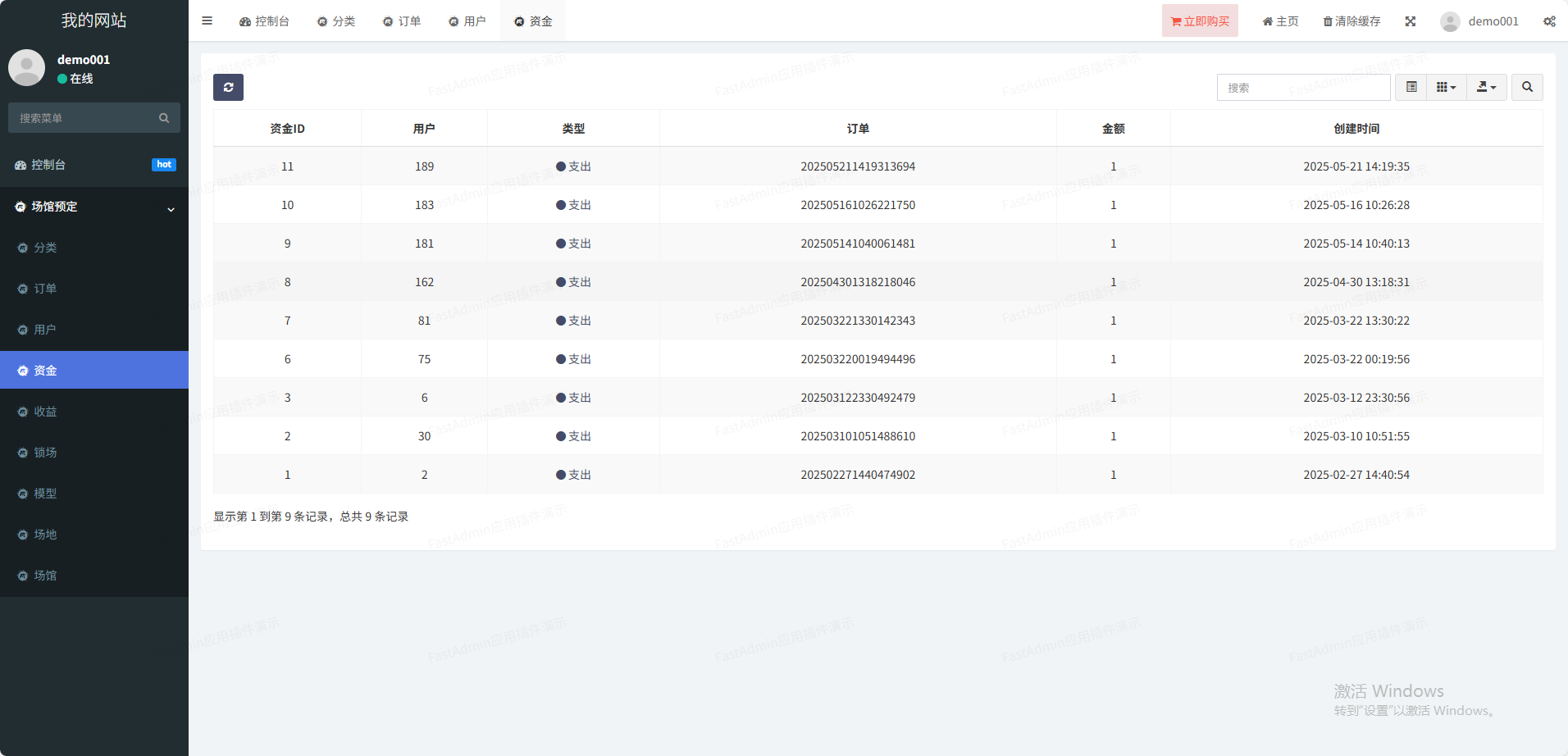Focus the table 搜索 input field
This screenshot has height=756, width=1568.
point(1303,88)
